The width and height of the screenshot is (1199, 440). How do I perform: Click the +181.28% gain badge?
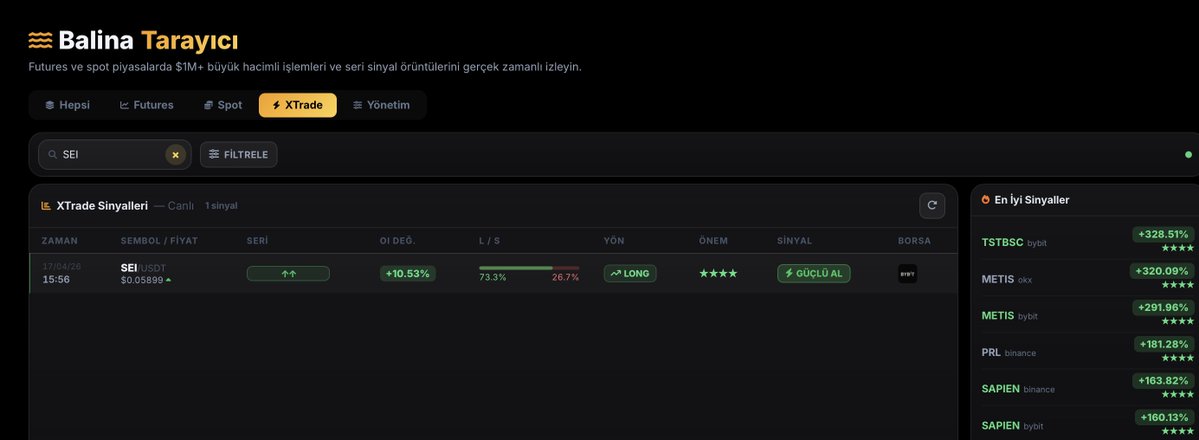[x=1163, y=344]
